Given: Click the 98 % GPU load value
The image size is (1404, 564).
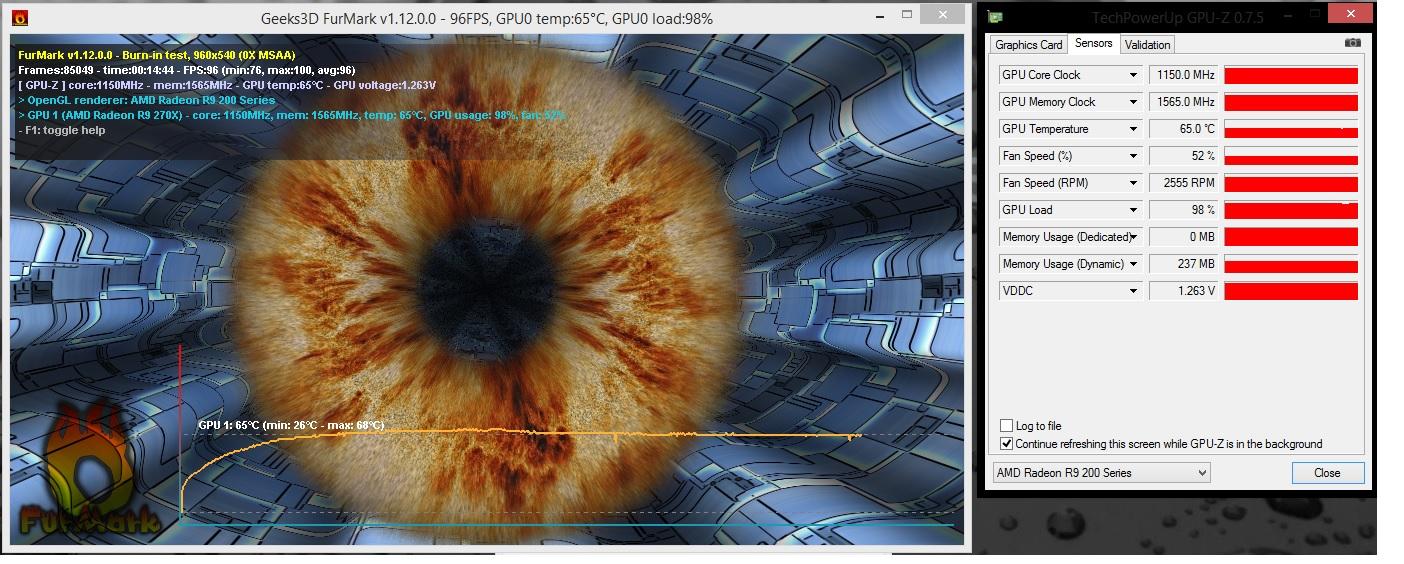Looking at the screenshot, I should click(1185, 210).
